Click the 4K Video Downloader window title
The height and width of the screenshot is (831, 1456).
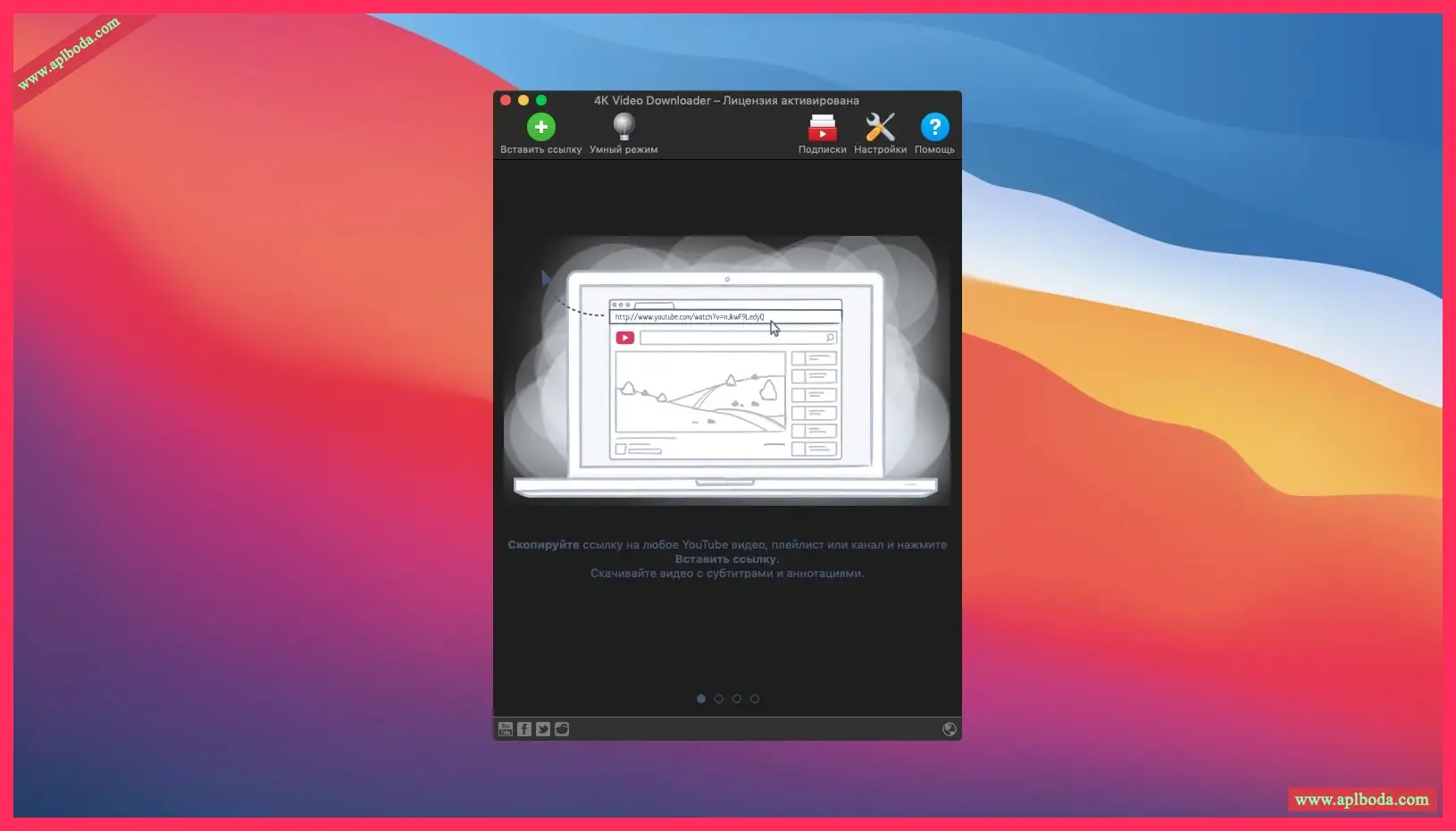[726, 100]
